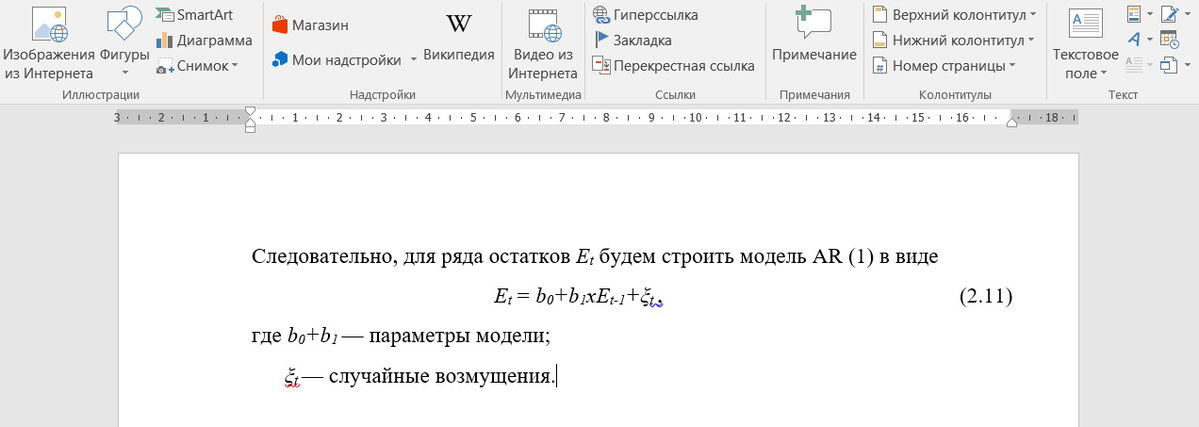
Task: Click on equation number (2.11) in document
Action: coord(985,296)
